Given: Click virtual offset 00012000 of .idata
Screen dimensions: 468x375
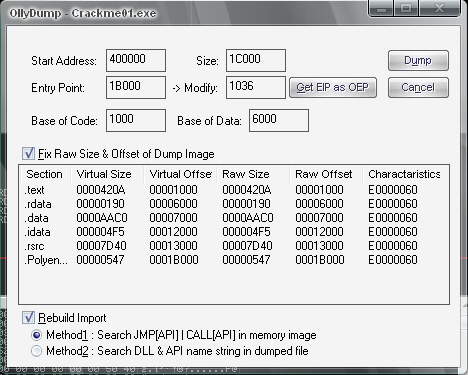Looking at the screenshot, I should [x=173, y=232].
